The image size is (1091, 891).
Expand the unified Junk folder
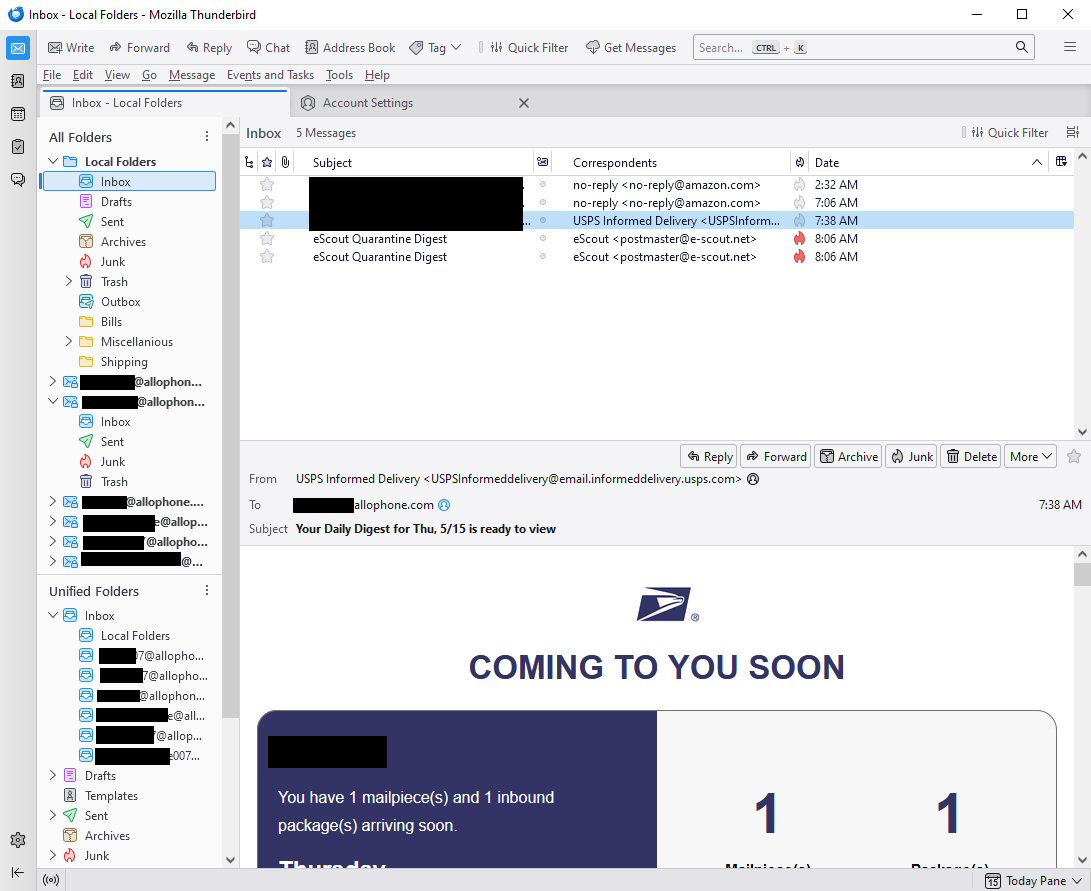coord(53,856)
